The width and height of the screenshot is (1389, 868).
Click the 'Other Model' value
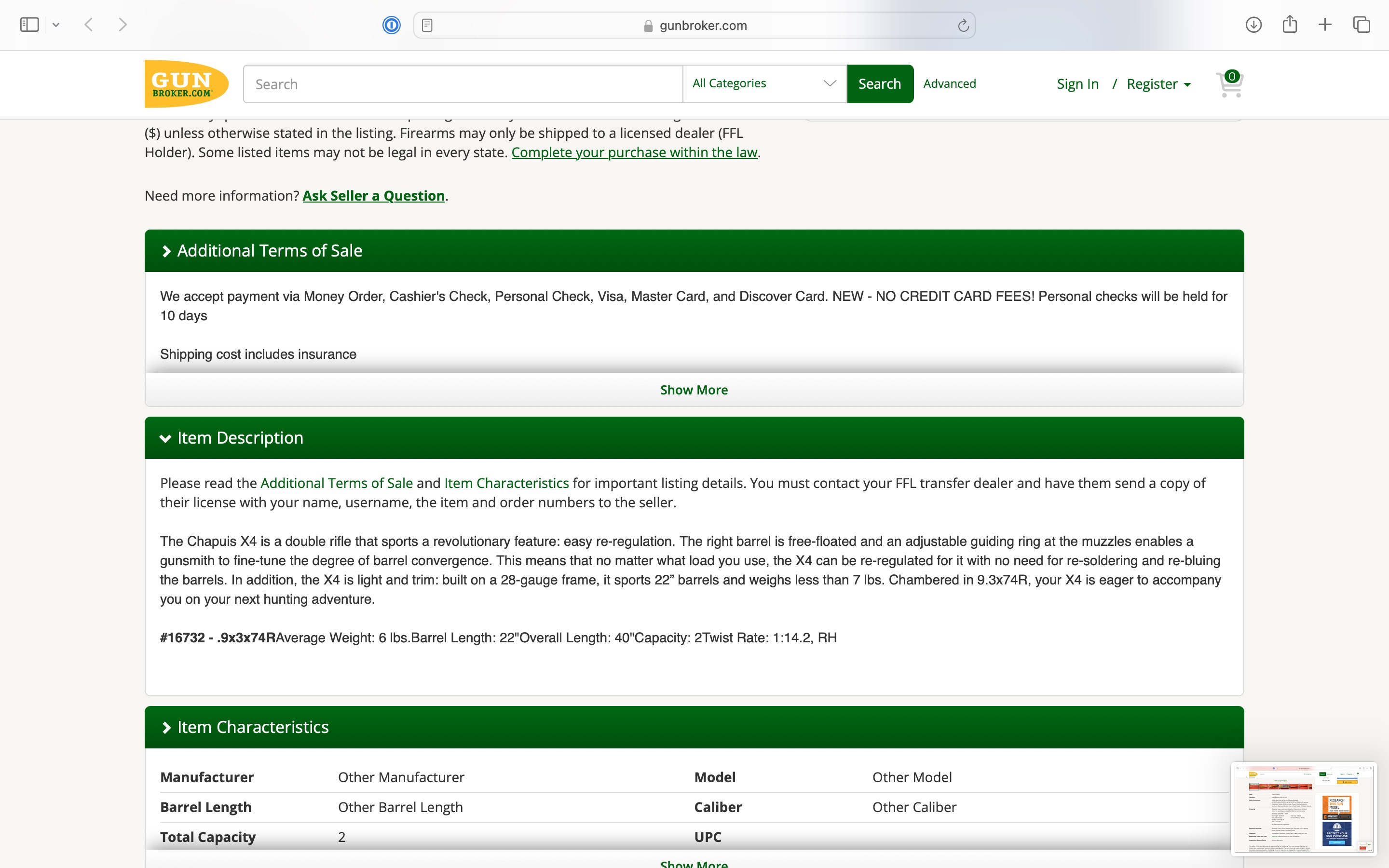(912, 777)
